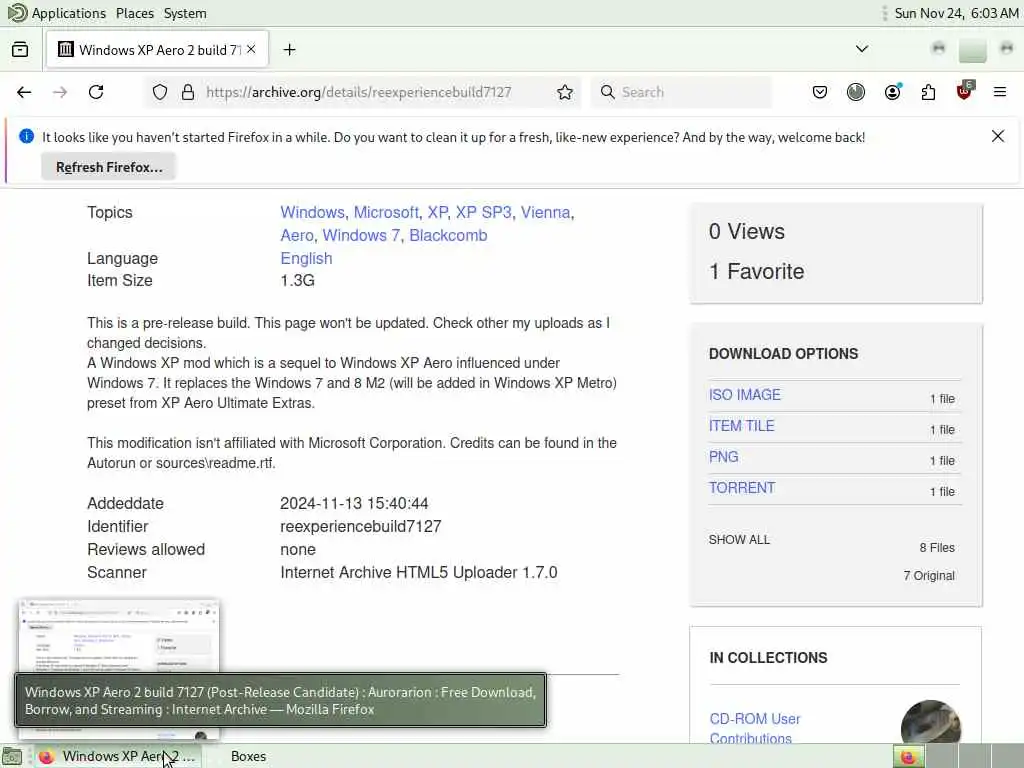
Task: Open the Places menu
Action: (135, 13)
